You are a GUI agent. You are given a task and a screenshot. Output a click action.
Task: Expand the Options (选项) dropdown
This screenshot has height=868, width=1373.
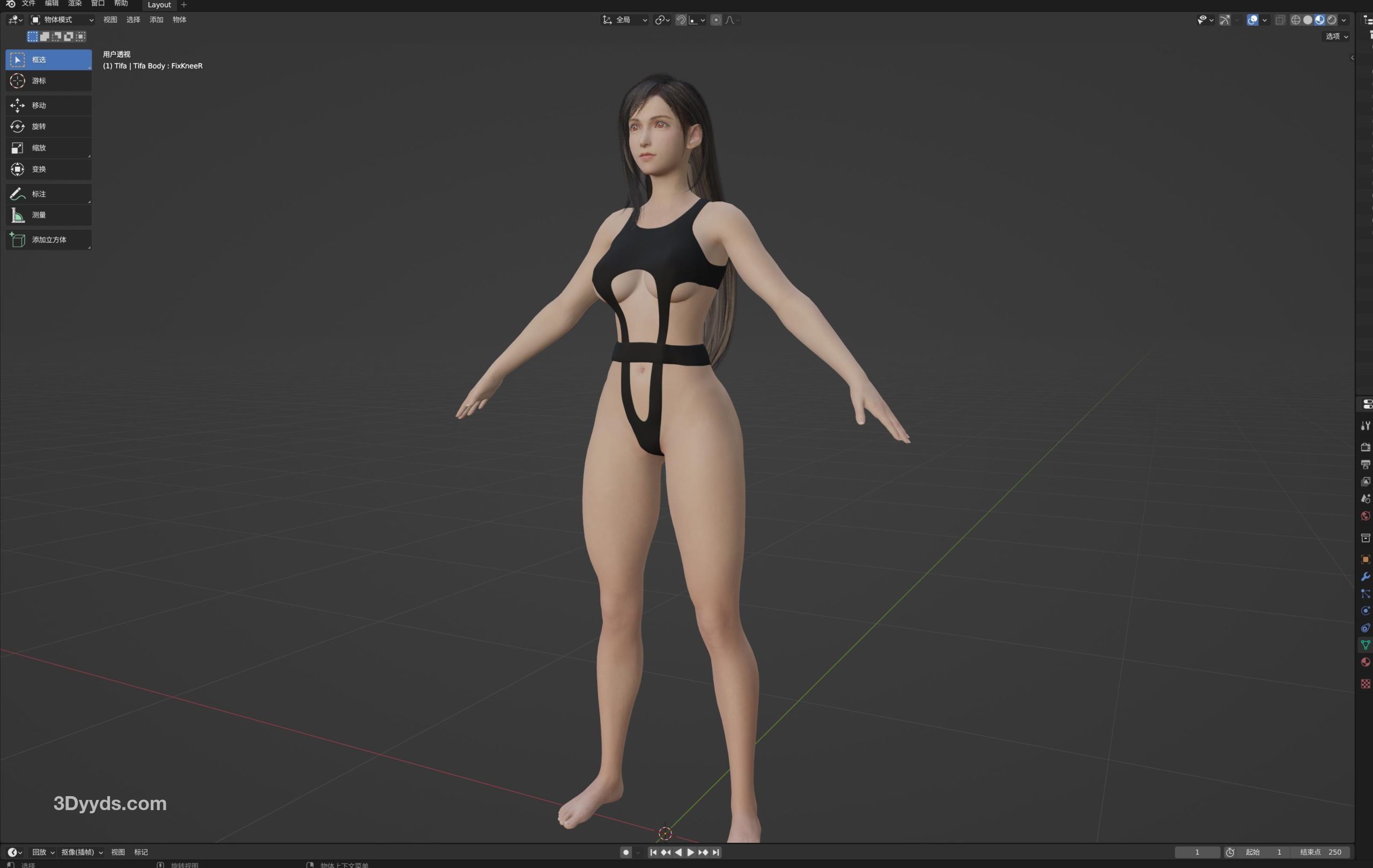tap(1336, 36)
